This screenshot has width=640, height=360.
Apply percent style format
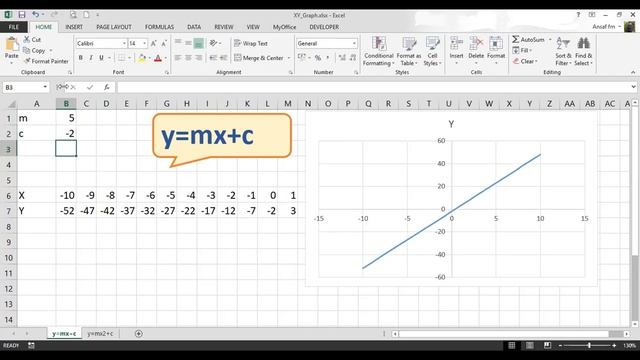pyautogui.click(x=318, y=58)
